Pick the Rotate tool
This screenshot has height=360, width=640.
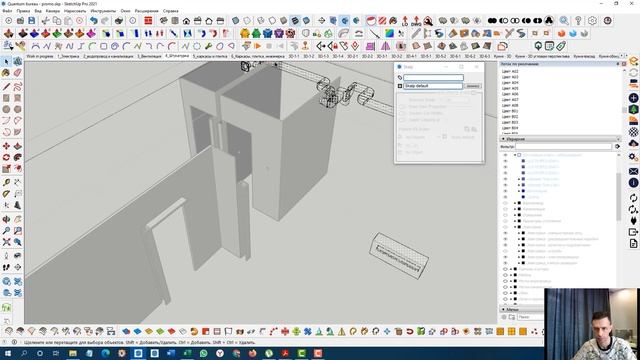pos(6,157)
